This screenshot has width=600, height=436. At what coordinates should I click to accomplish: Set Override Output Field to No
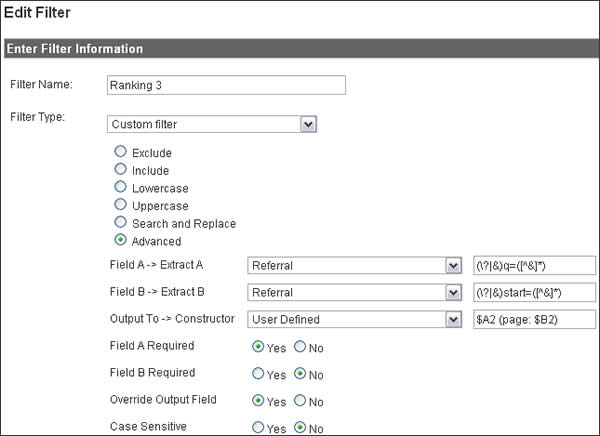[298, 401]
